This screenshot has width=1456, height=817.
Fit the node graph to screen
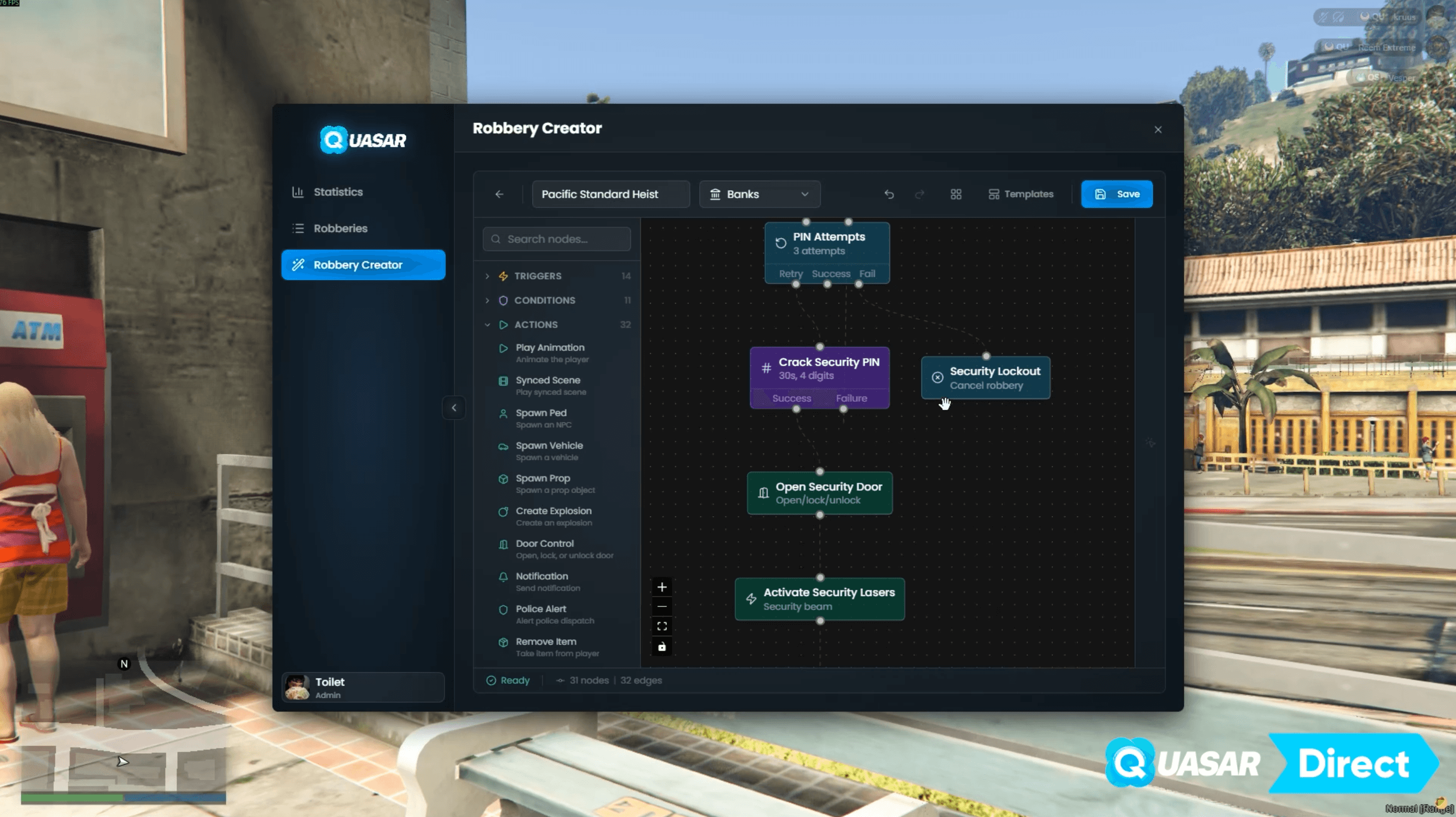pos(661,626)
